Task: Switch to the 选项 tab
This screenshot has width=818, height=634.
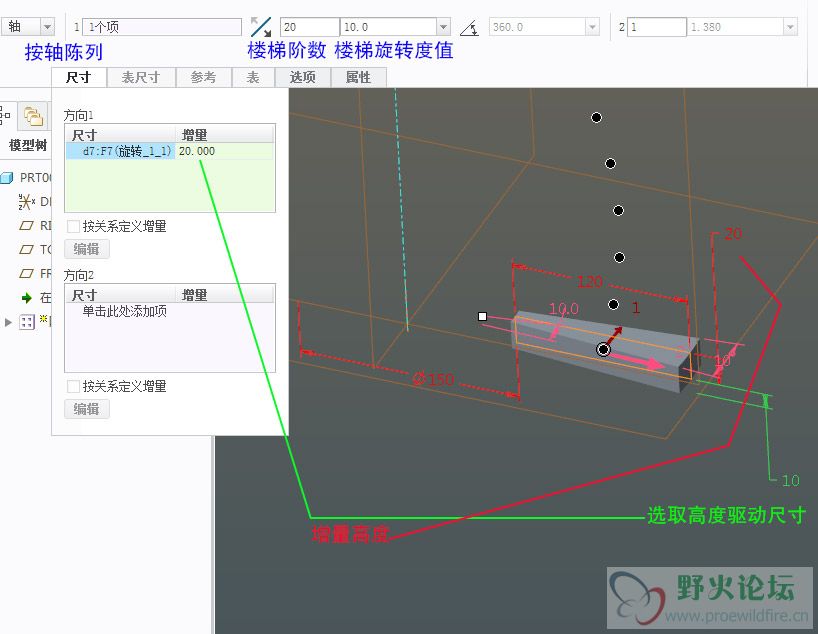Action: point(303,77)
